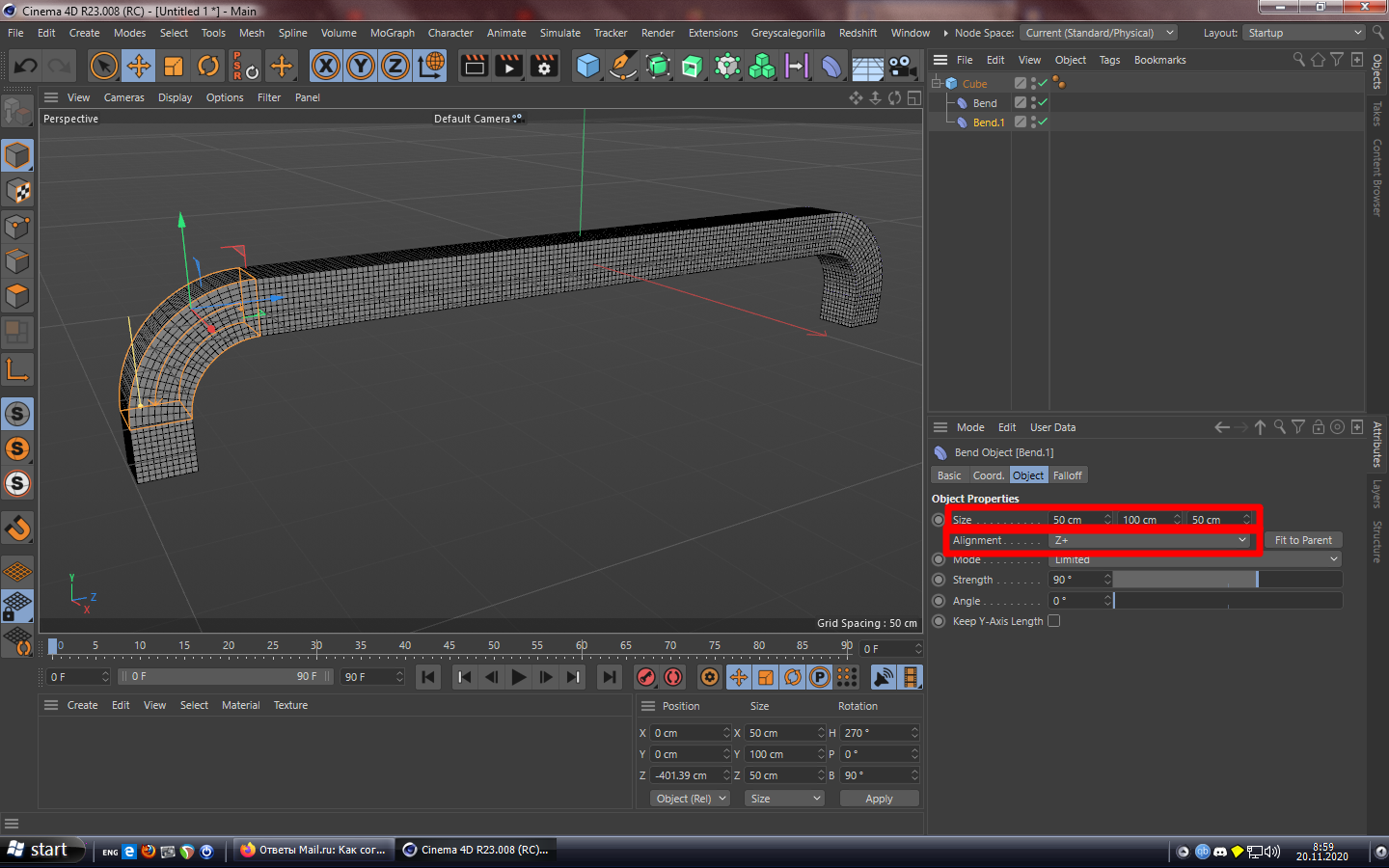
Task: Open the Greyscalegorilla menu
Action: tap(788, 33)
